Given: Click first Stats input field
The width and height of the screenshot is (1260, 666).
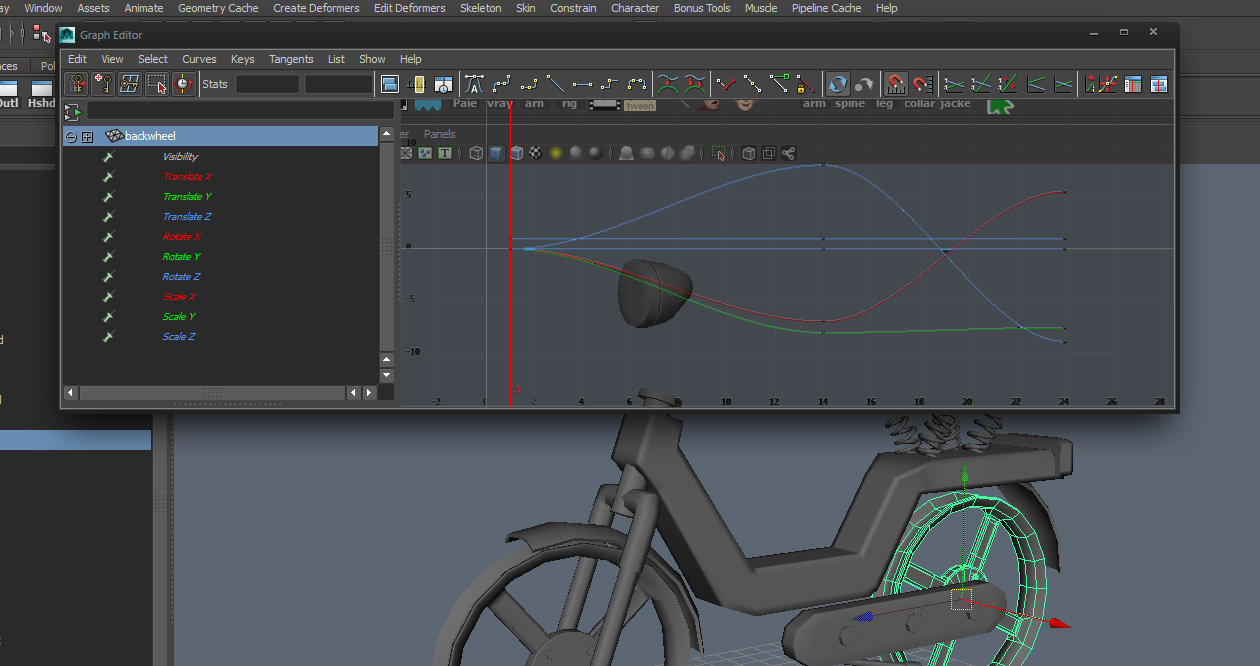Looking at the screenshot, I should [268, 84].
